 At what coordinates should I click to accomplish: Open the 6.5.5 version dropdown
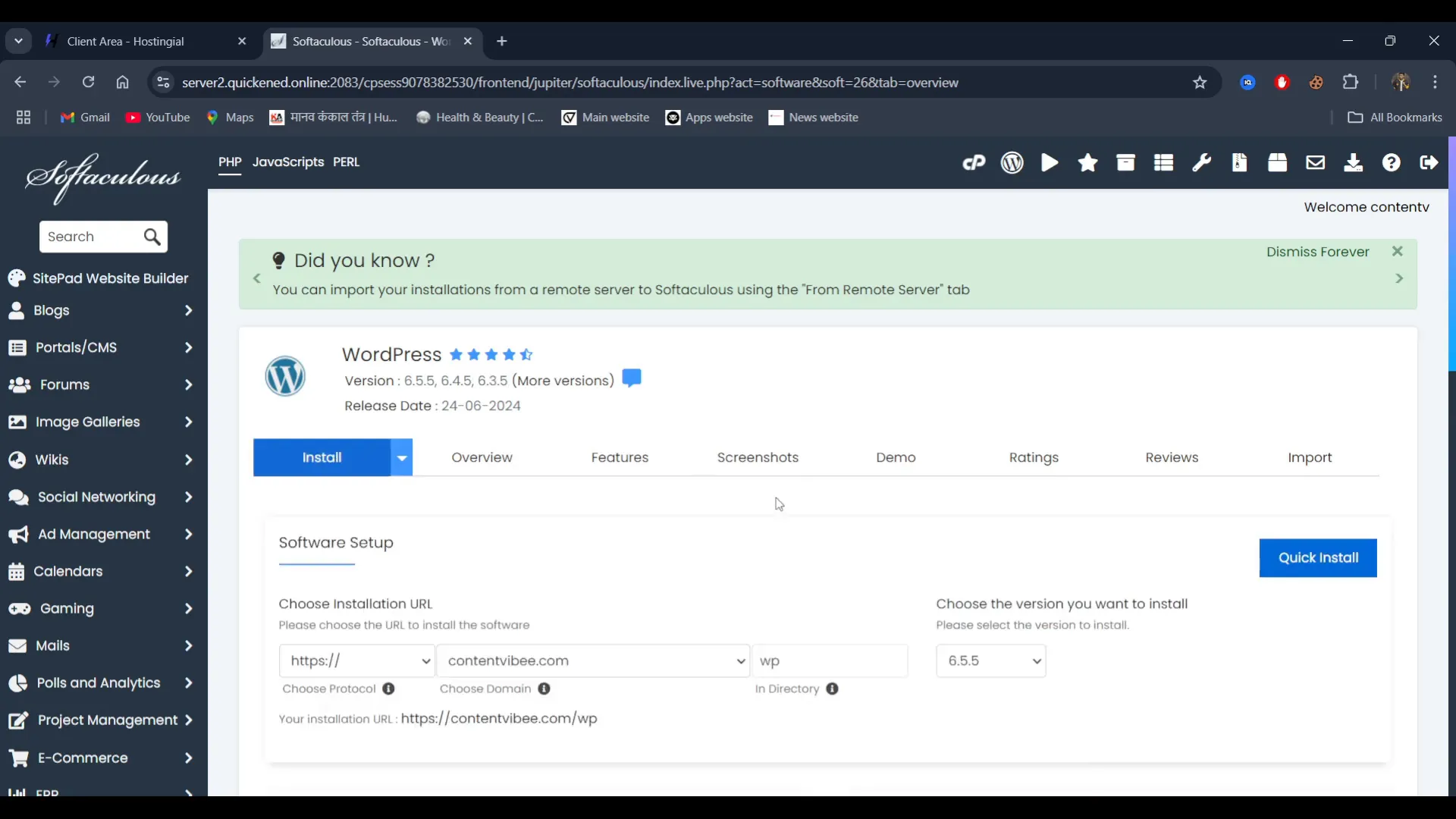[x=991, y=661]
